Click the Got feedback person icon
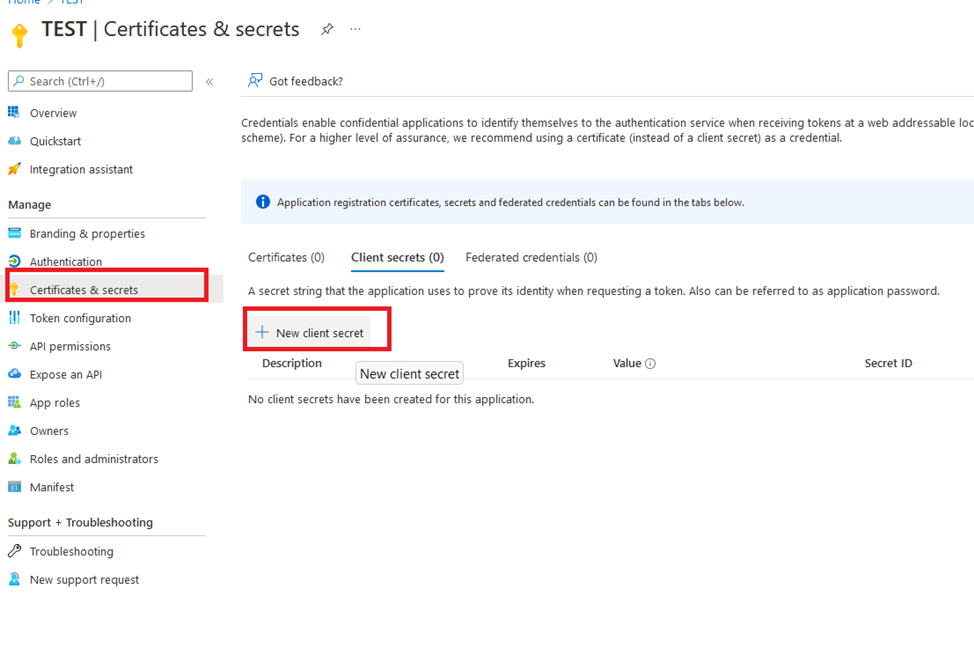The height and width of the screenshot is (670, 974). (x=255, y=80)
